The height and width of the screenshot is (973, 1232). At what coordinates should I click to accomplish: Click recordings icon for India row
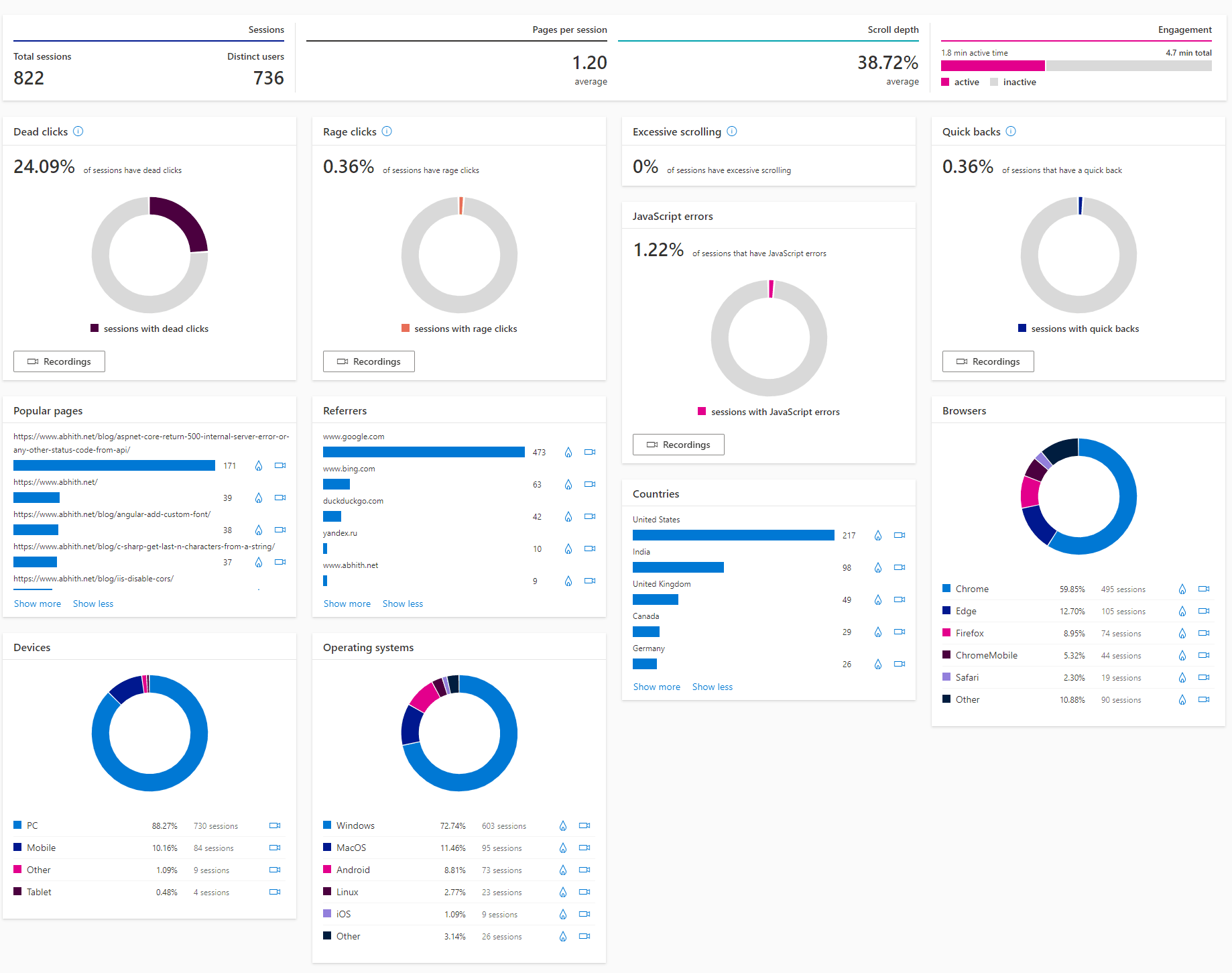(x=900, y=567)
